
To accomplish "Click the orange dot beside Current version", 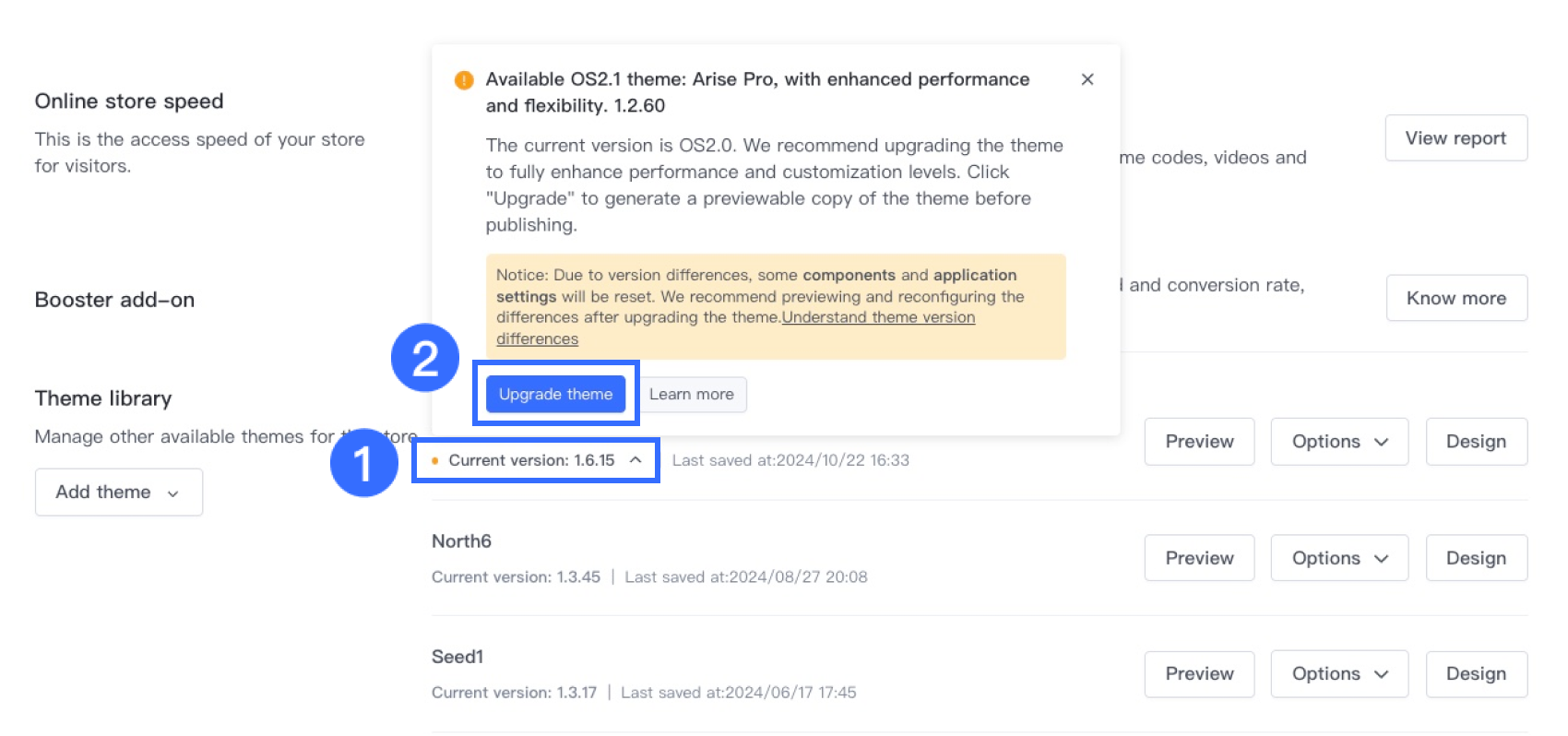I will (x=434, y=460).
